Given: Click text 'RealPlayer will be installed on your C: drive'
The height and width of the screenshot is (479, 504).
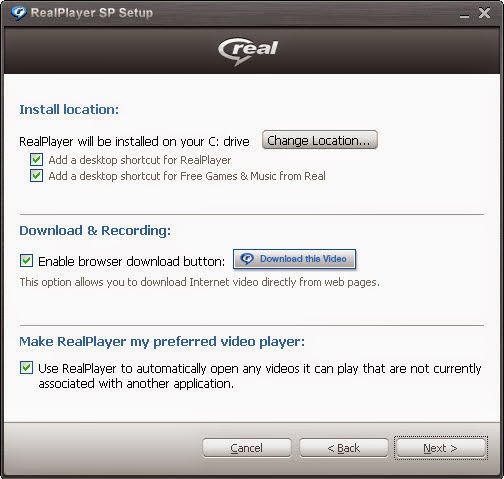Looking at the screenshot, I should [134, 142].
